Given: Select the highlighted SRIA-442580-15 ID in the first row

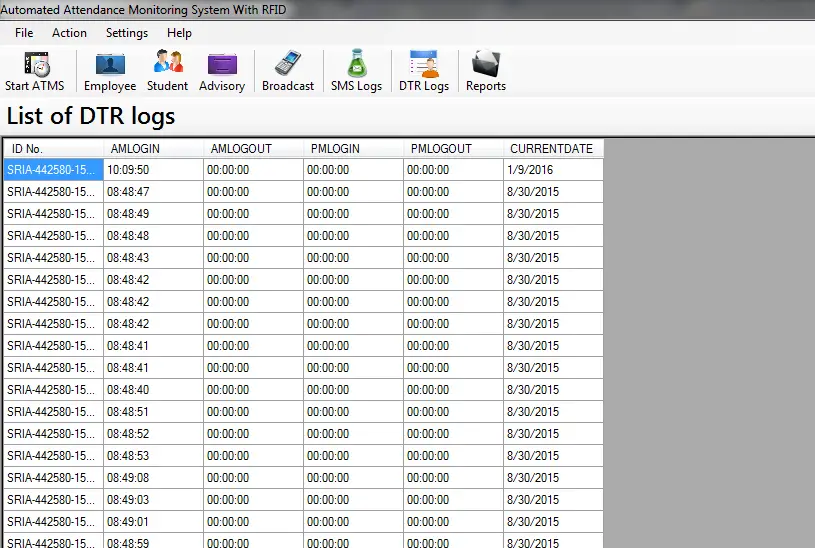Looking at the screenshot, I should click(x=54, y=170).
